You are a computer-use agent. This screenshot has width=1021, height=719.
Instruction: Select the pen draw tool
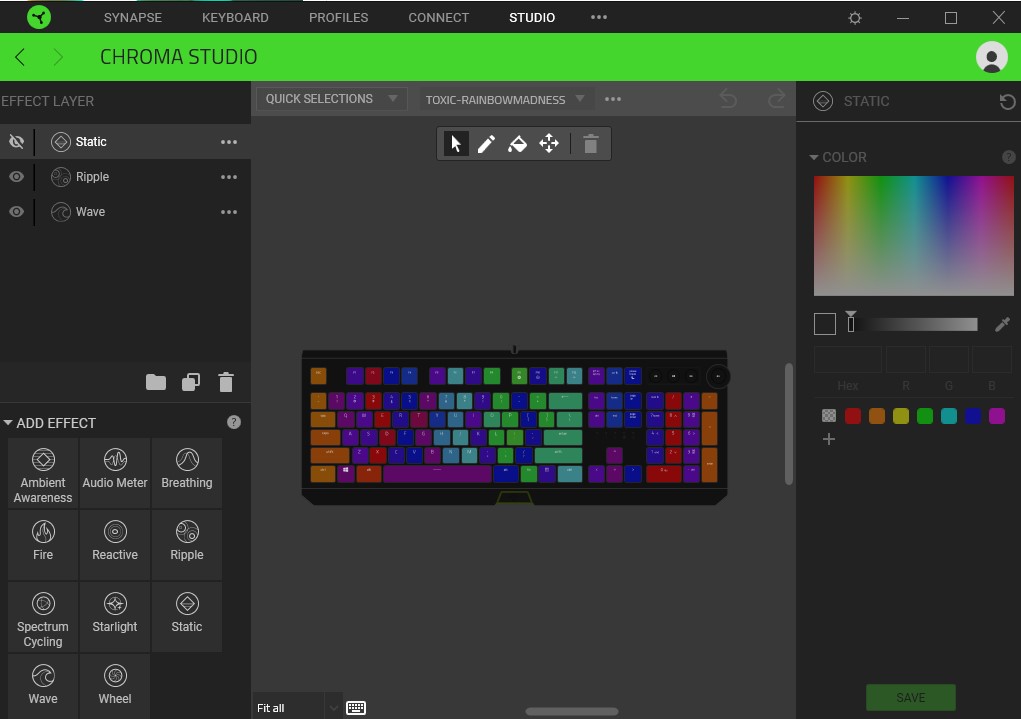pos(486,143)
